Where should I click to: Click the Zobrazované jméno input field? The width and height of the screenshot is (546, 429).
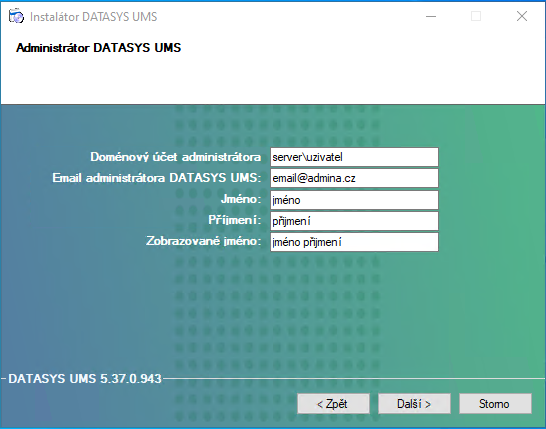click(354, 242)
